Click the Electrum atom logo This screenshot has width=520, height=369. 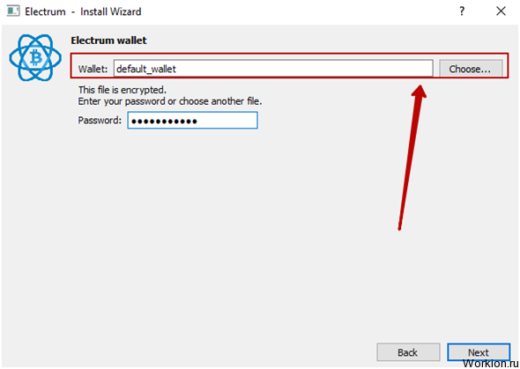(35, 58)
